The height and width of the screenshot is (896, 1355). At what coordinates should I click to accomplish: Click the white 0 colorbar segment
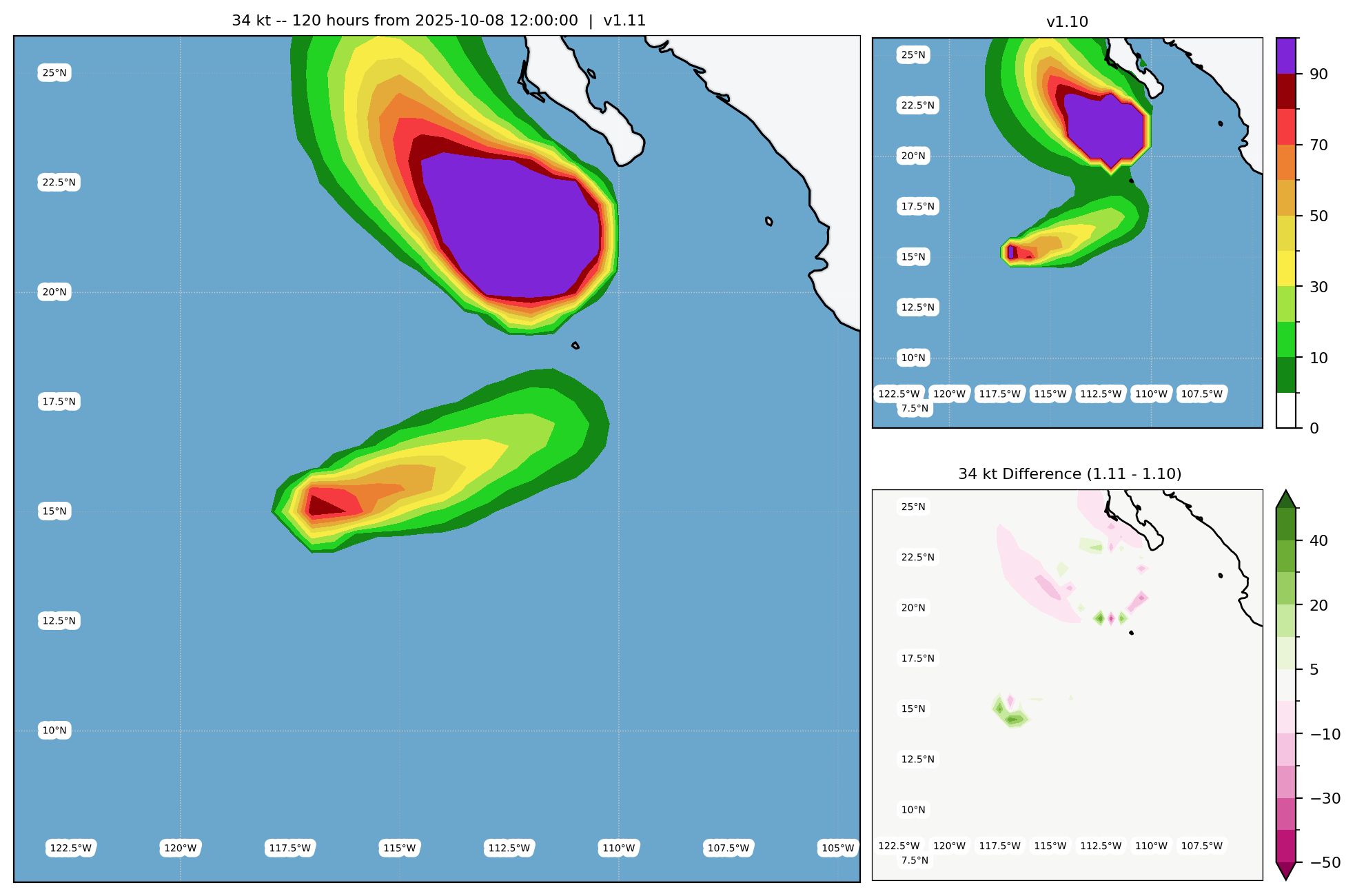point(1286,411)
